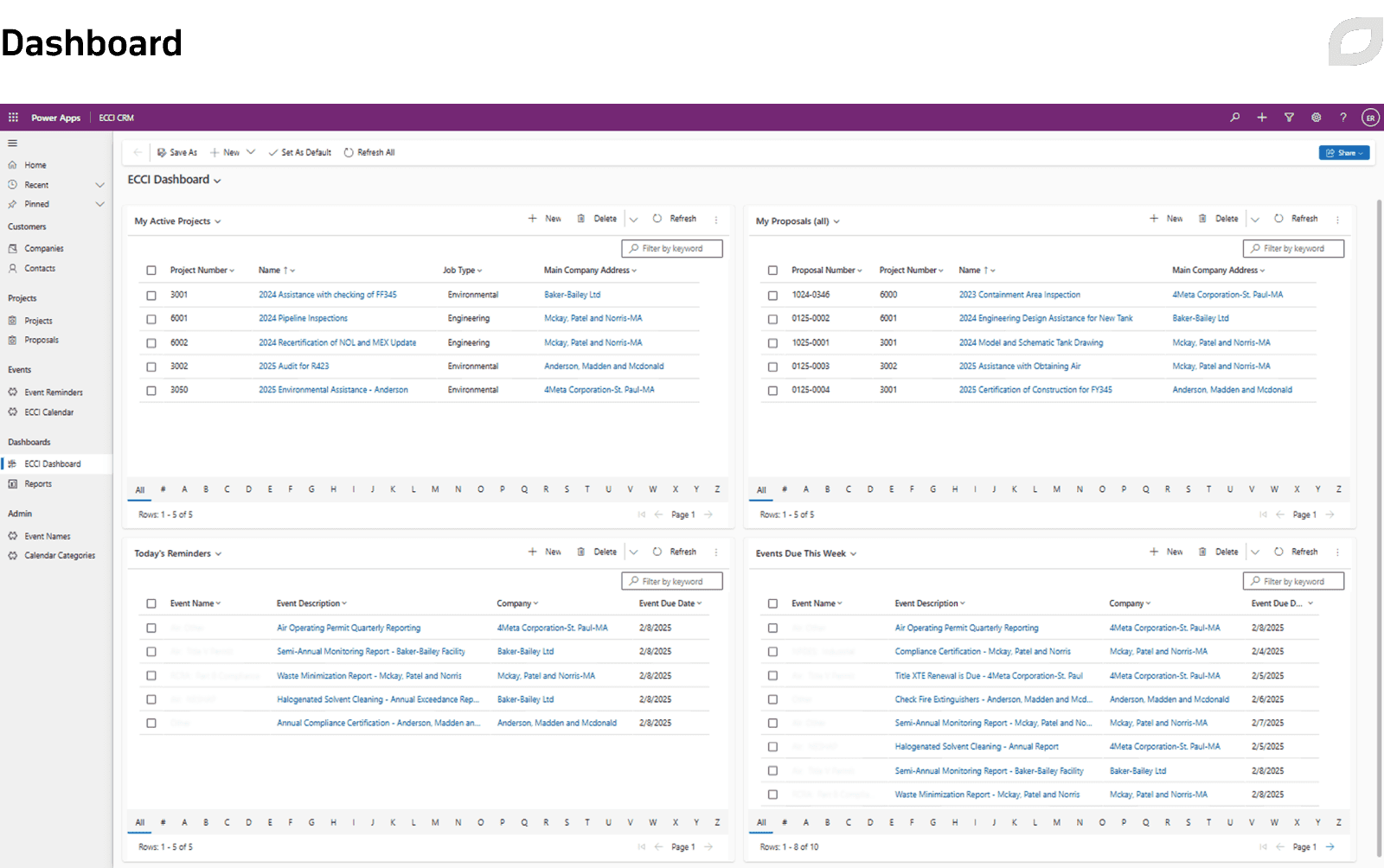Open ECCI Calendar in sidebar

coord(49,412)
